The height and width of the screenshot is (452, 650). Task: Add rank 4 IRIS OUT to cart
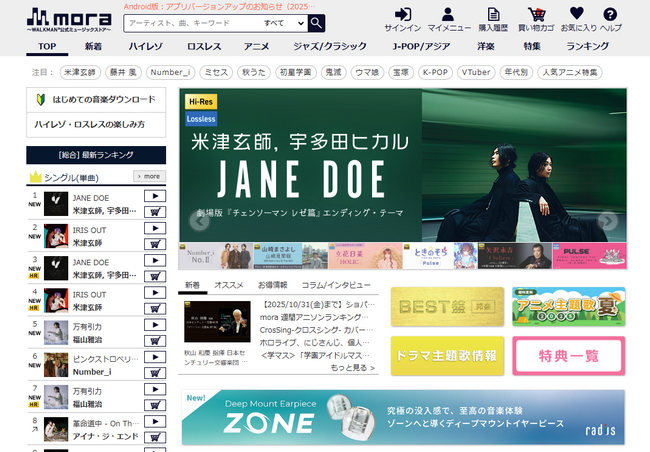[155, 309]
